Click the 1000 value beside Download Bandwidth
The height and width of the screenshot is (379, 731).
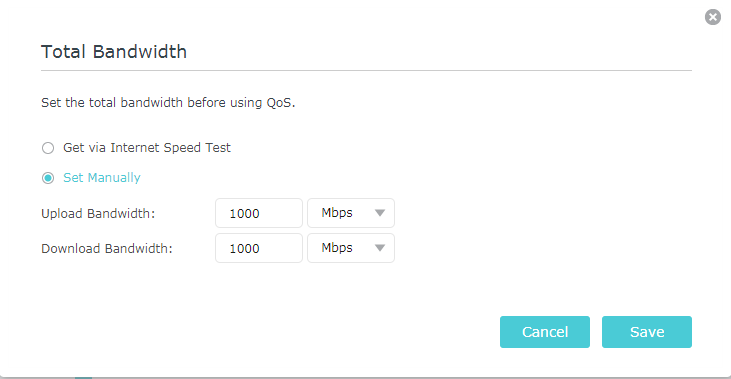click(x=244, y=248)
